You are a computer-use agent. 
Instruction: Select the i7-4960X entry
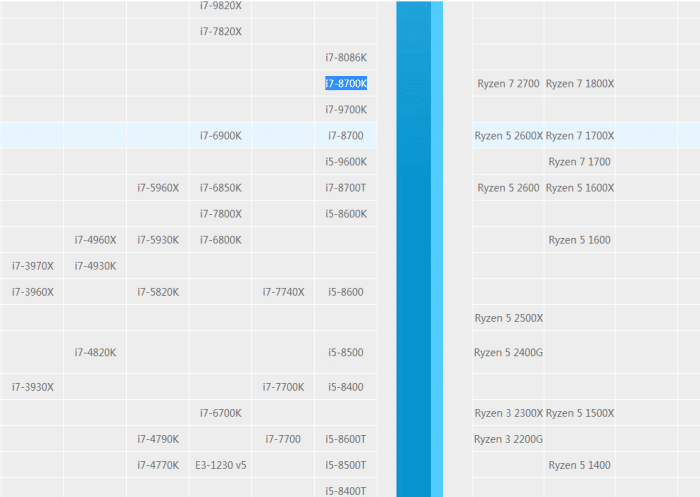95,240
